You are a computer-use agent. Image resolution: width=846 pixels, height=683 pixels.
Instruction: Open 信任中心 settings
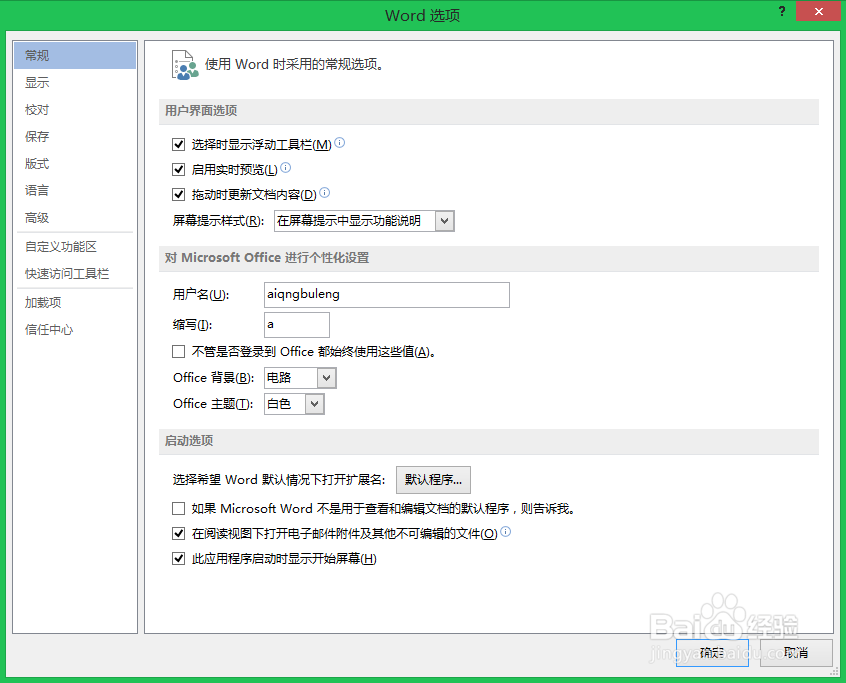pyautogui.click(x=75, y=330)
